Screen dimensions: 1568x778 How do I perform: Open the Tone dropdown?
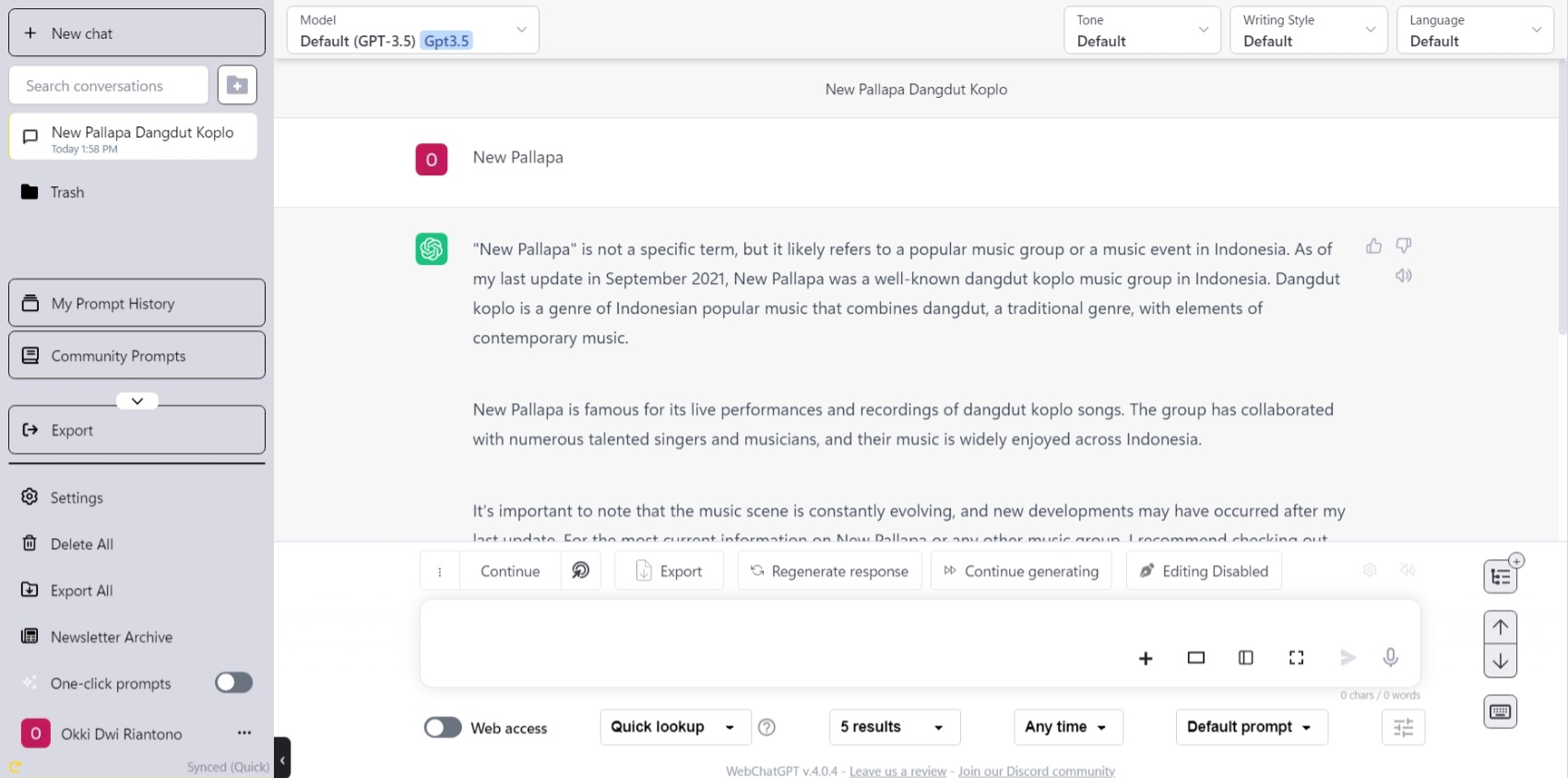[x=1142, y=30]
